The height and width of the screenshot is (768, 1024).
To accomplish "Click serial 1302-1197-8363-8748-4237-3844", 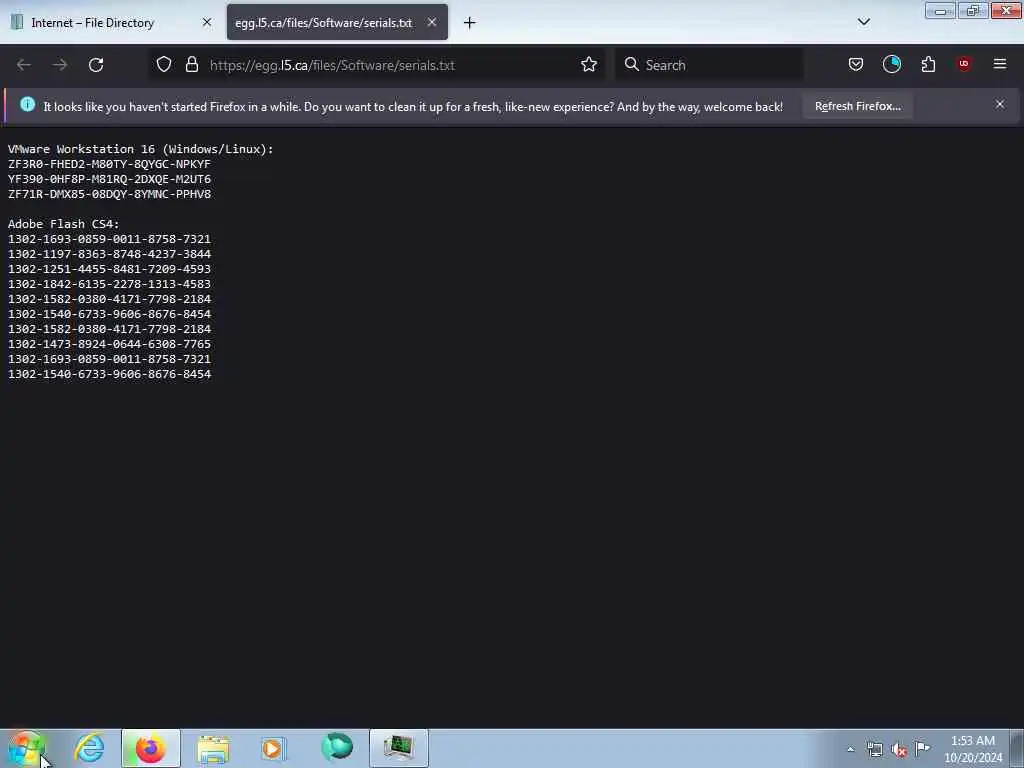I will pyautogui.click(x=109, y=255).
